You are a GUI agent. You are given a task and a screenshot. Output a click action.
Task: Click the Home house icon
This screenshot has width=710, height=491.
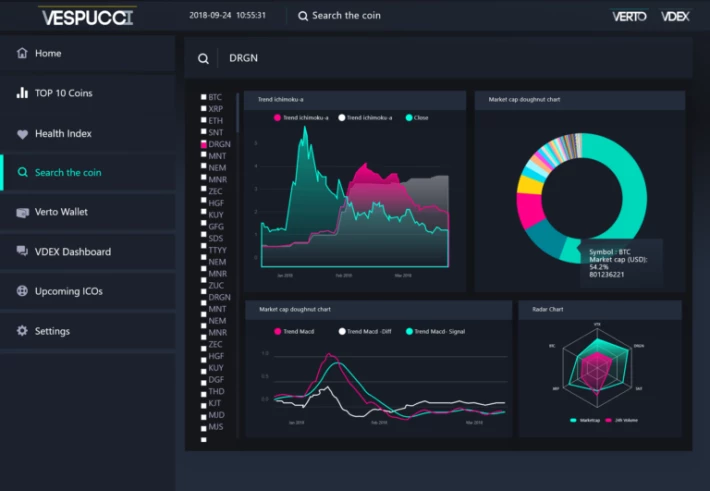pyautogui.click(x=22, y=53)
